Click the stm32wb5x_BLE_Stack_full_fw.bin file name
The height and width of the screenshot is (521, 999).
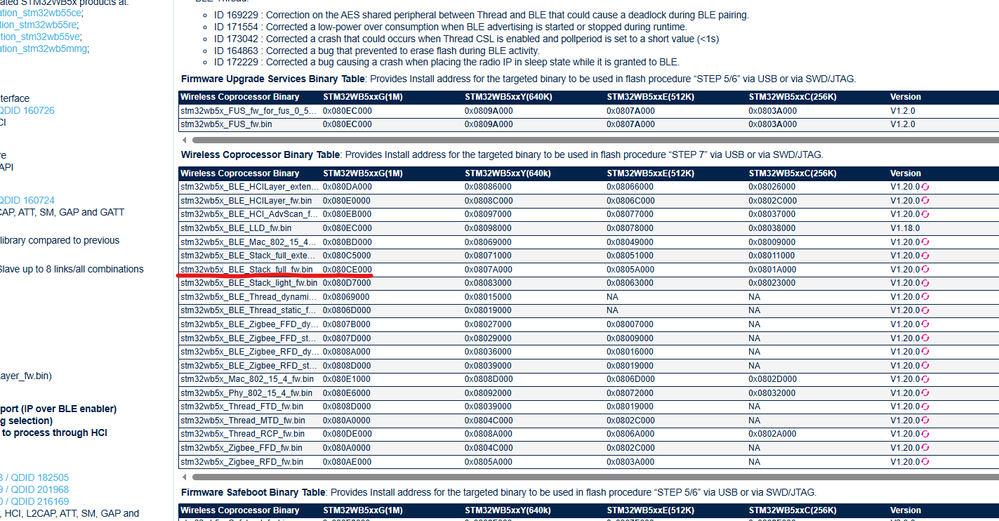tap(247, 269)
